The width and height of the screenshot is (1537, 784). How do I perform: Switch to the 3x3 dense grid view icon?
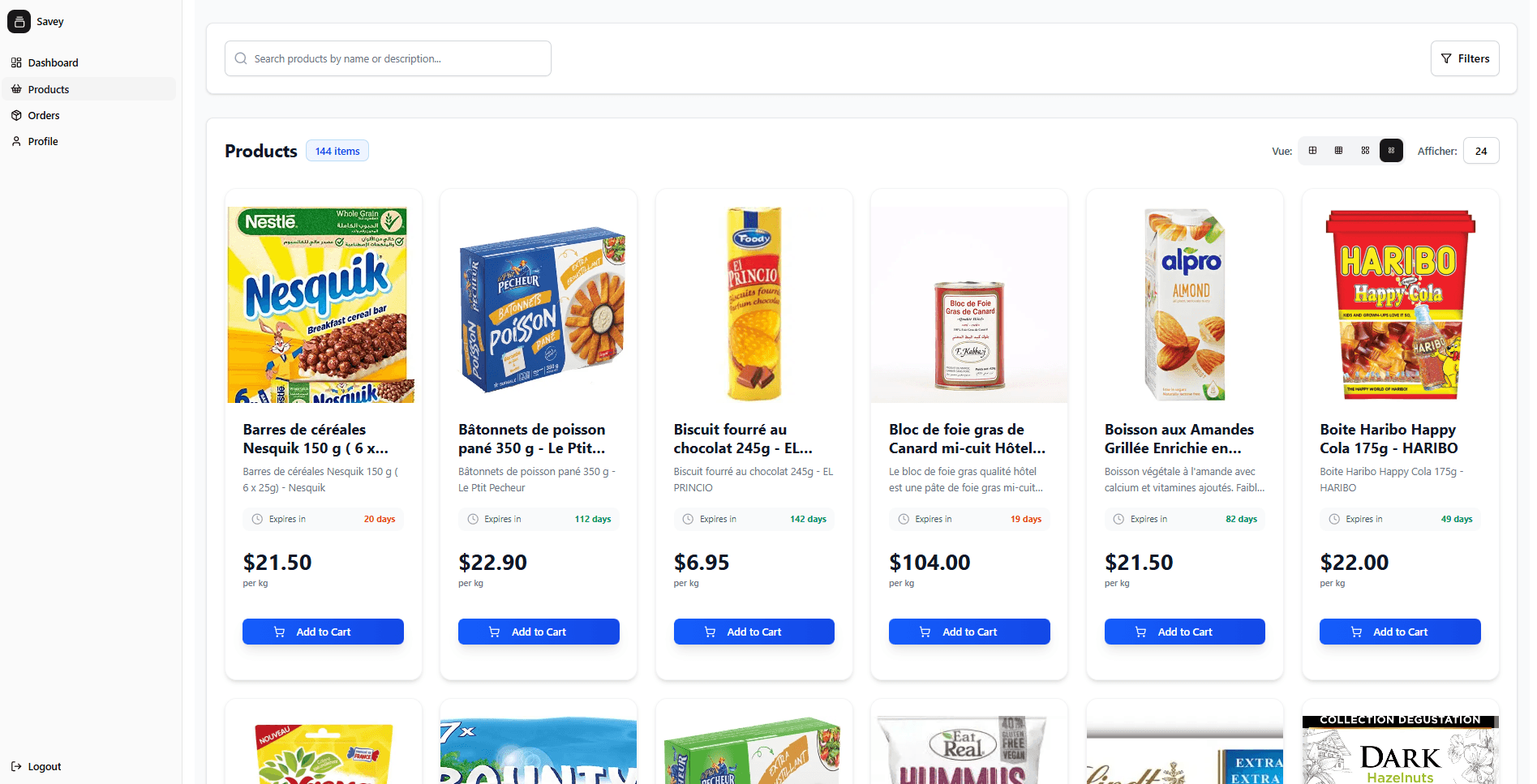[1338, 151]
